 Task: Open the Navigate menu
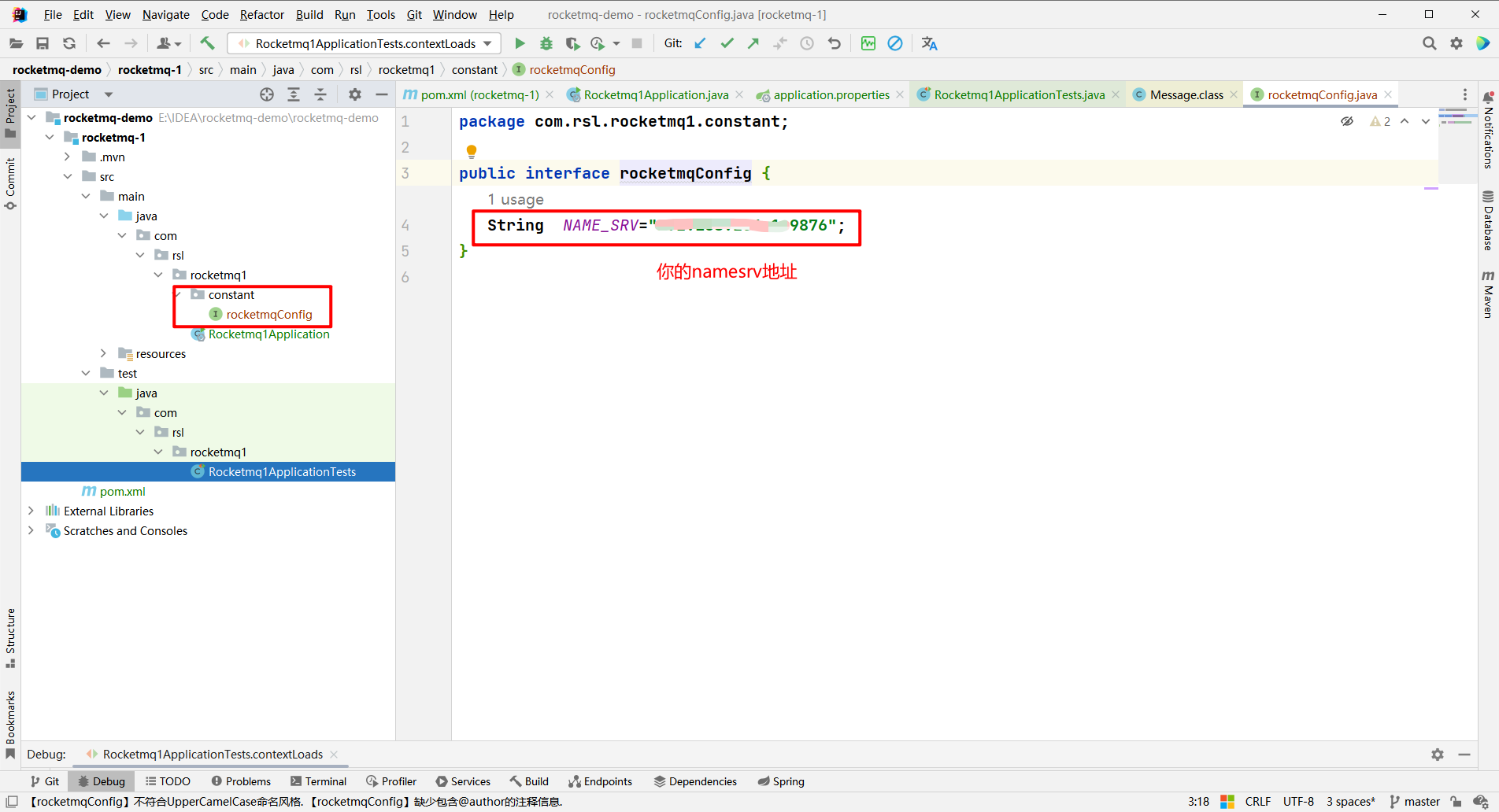[166, 14]
